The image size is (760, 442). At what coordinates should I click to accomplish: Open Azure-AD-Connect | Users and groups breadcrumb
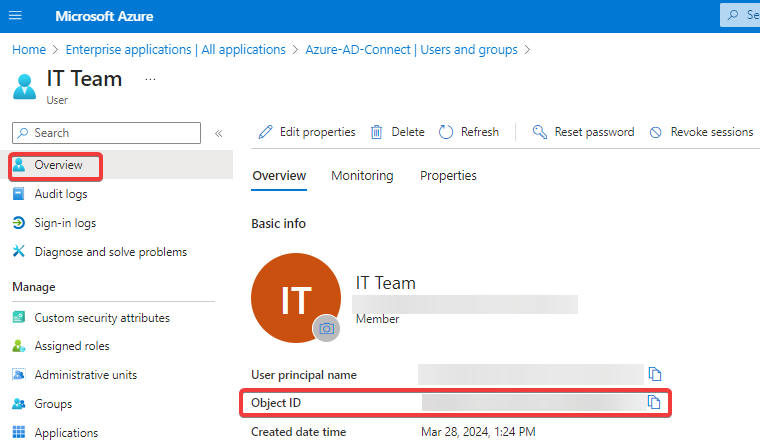(x=412, y=50)
